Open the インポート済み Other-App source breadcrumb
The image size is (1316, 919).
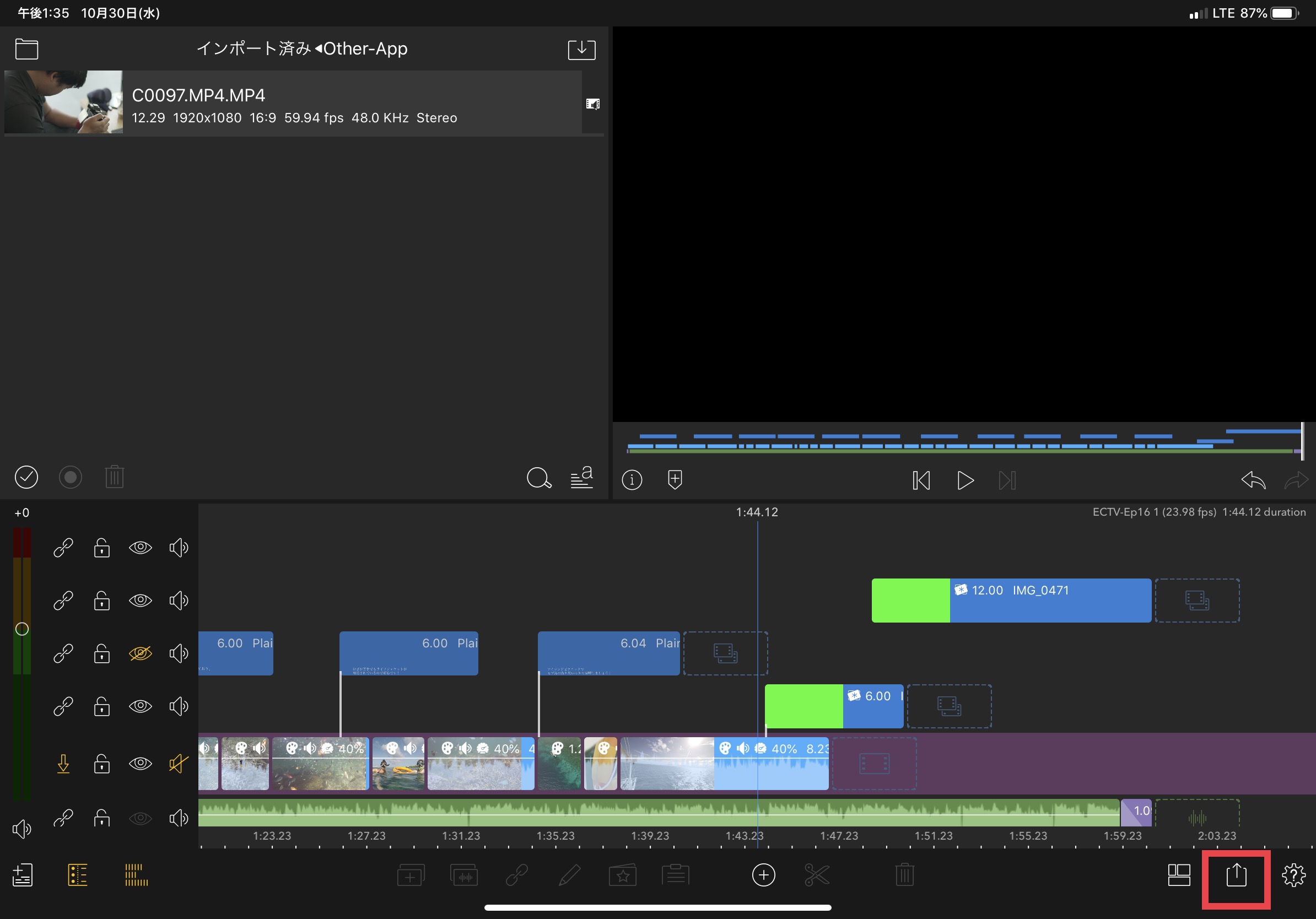pyautogui.click(x=302, y=48)
